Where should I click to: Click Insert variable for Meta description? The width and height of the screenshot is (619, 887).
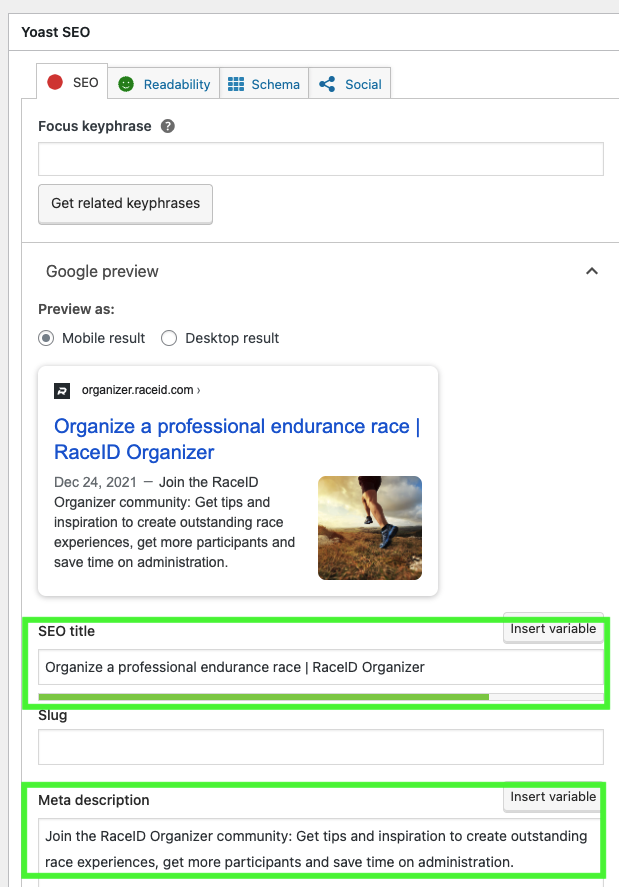(553, 797)
